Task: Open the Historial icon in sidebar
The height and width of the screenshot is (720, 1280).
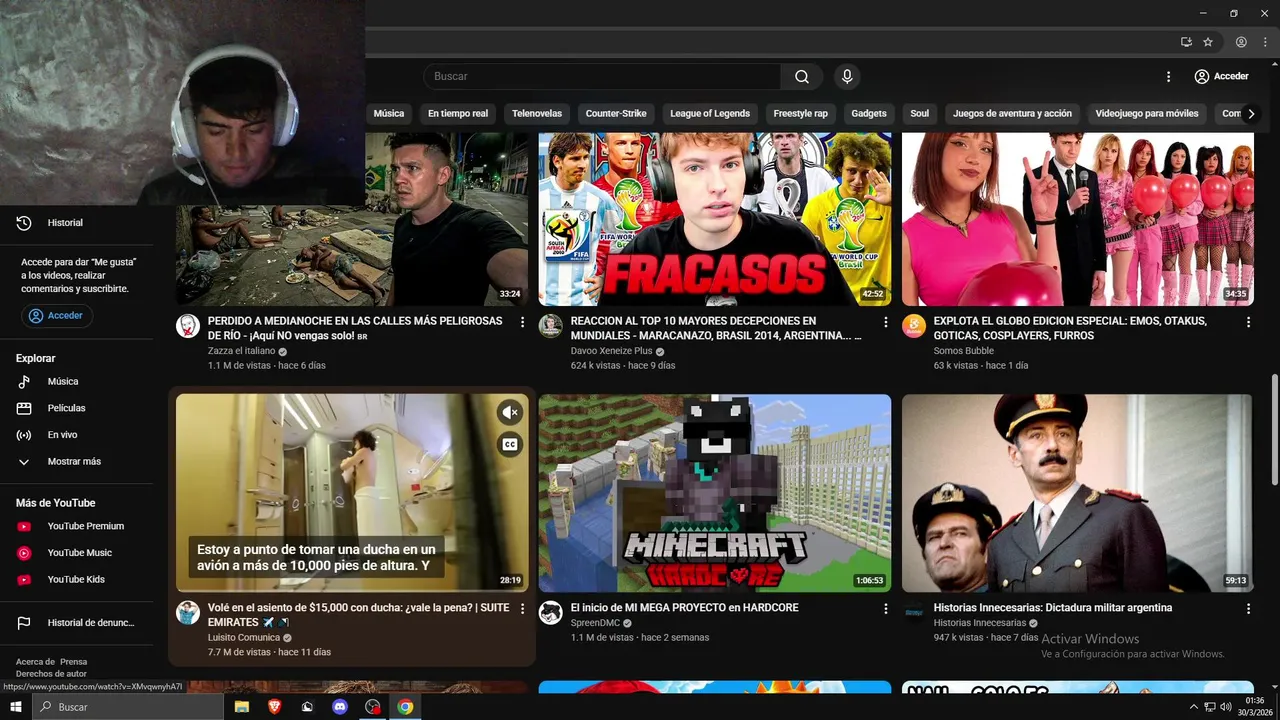Action: [x=24, y=223]
